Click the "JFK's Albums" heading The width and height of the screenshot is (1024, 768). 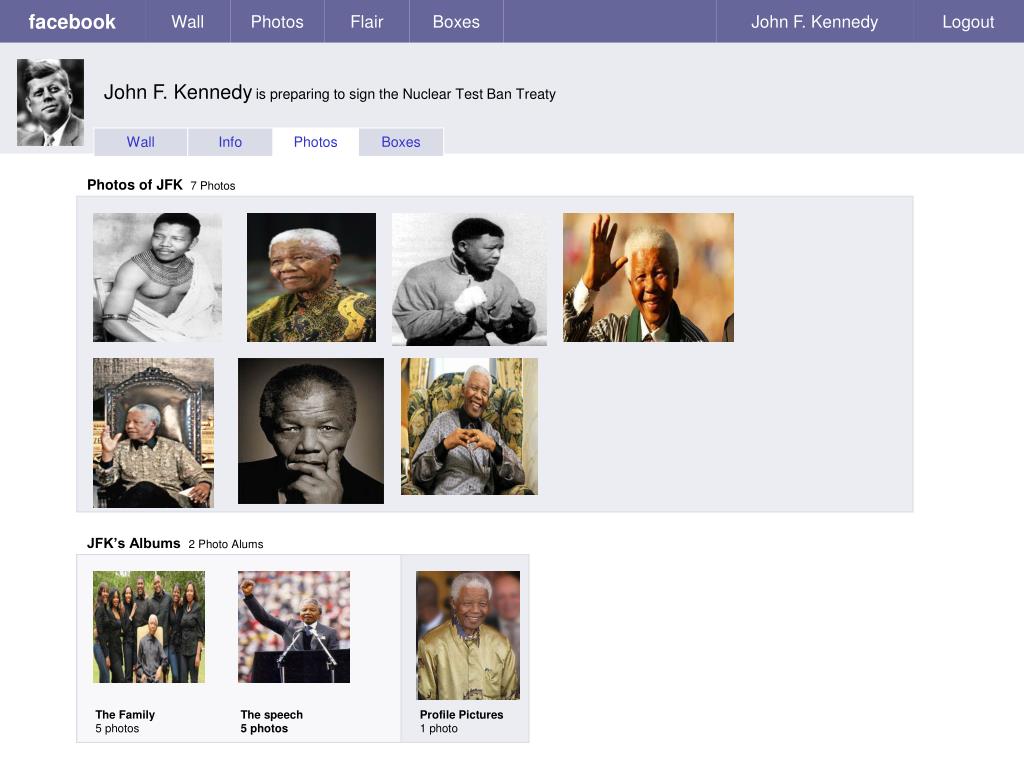[x=133, y=543]
